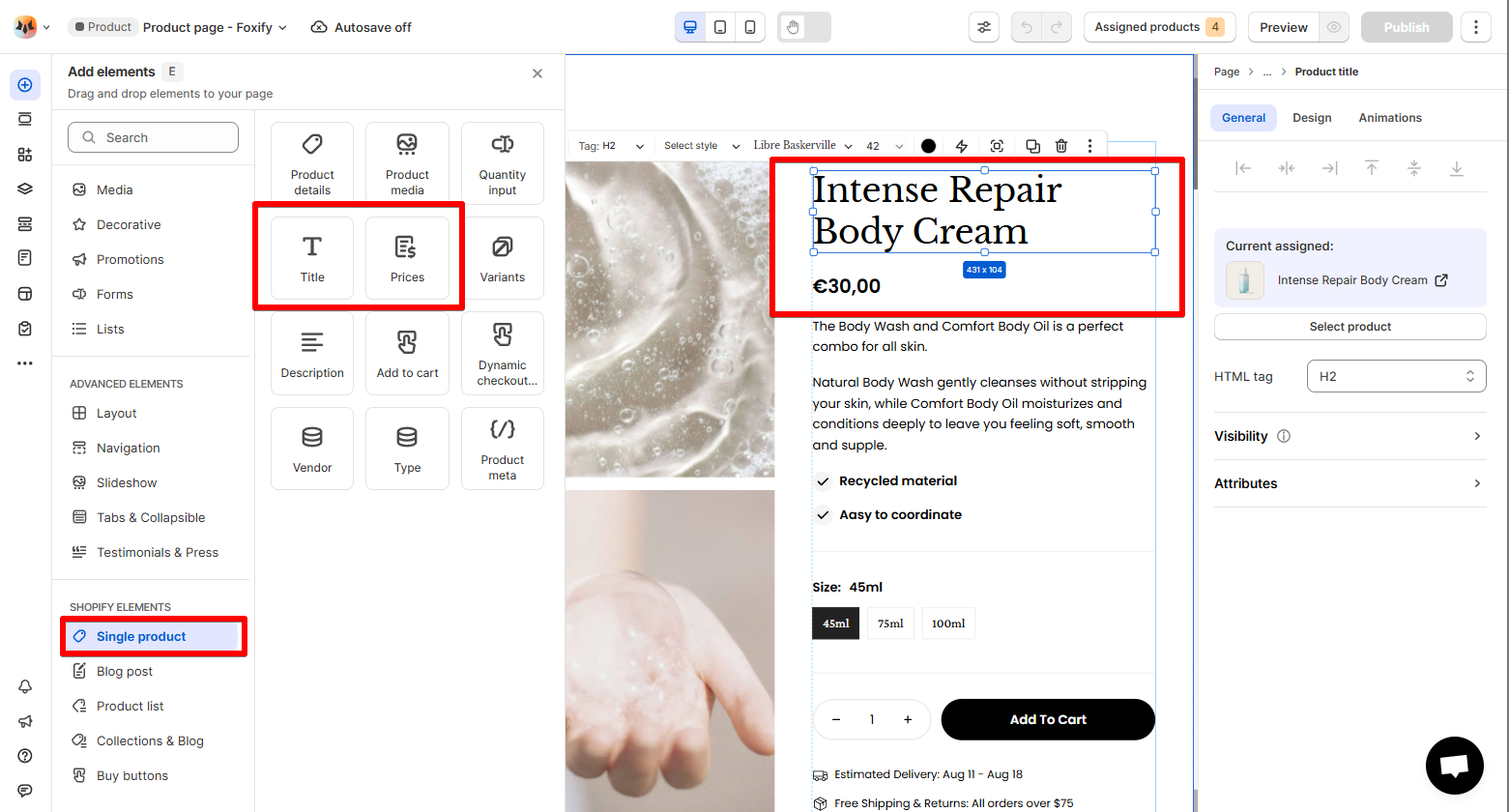Select the Prices element tile
The height and width of the screenshot is (812, 1509).
tap(407, 257)
